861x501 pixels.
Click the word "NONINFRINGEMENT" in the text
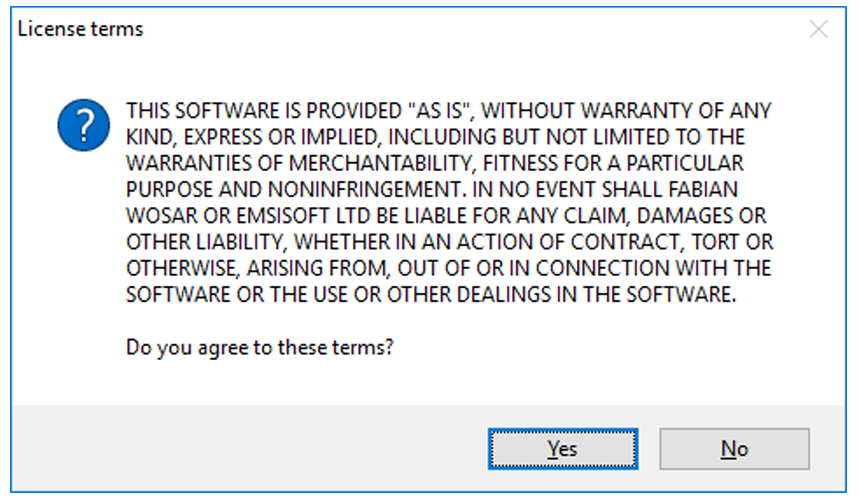point(365,190)
